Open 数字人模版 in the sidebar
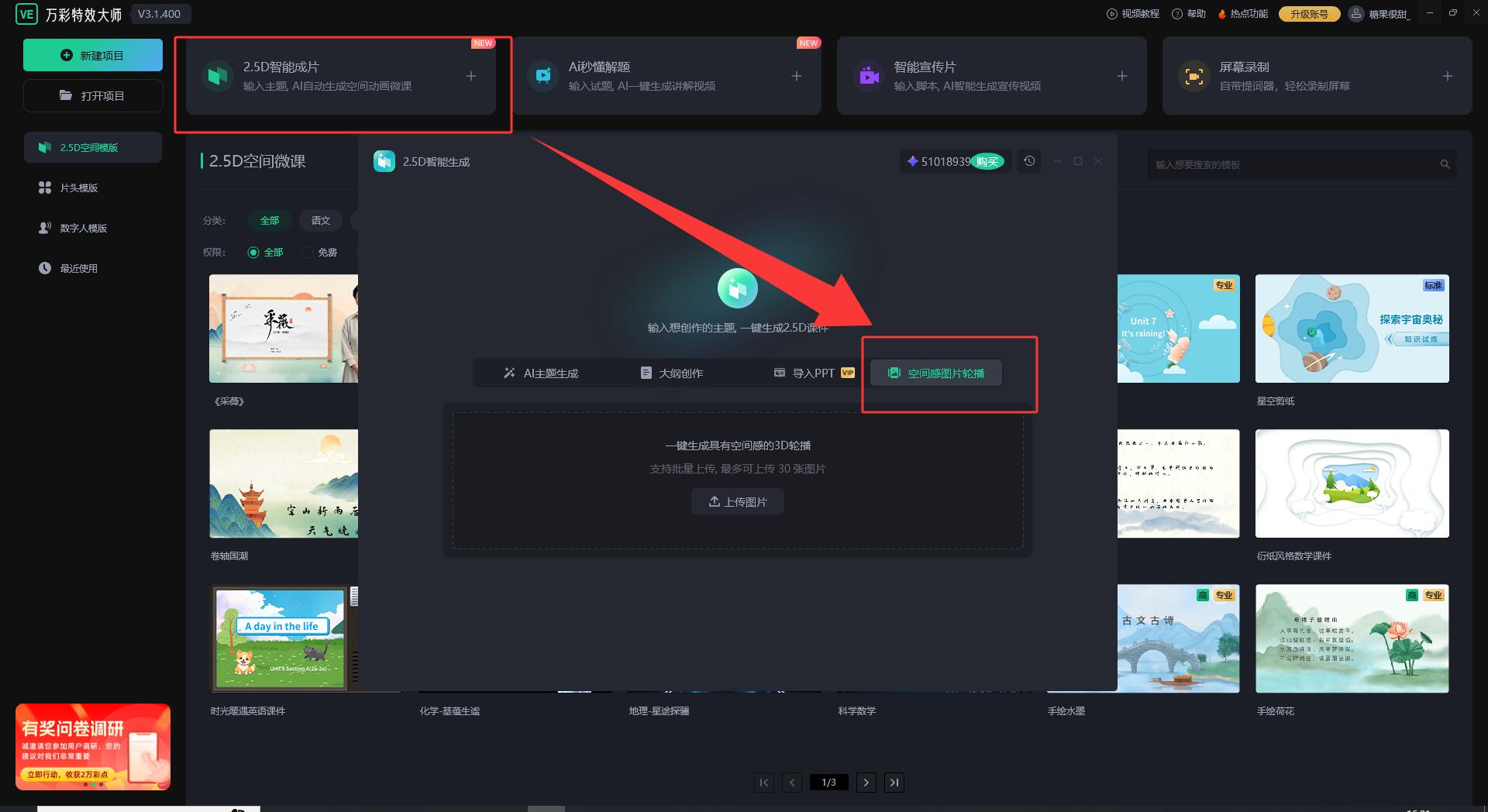This screenshot has width=1488, height=812. (x=83, y=229)
